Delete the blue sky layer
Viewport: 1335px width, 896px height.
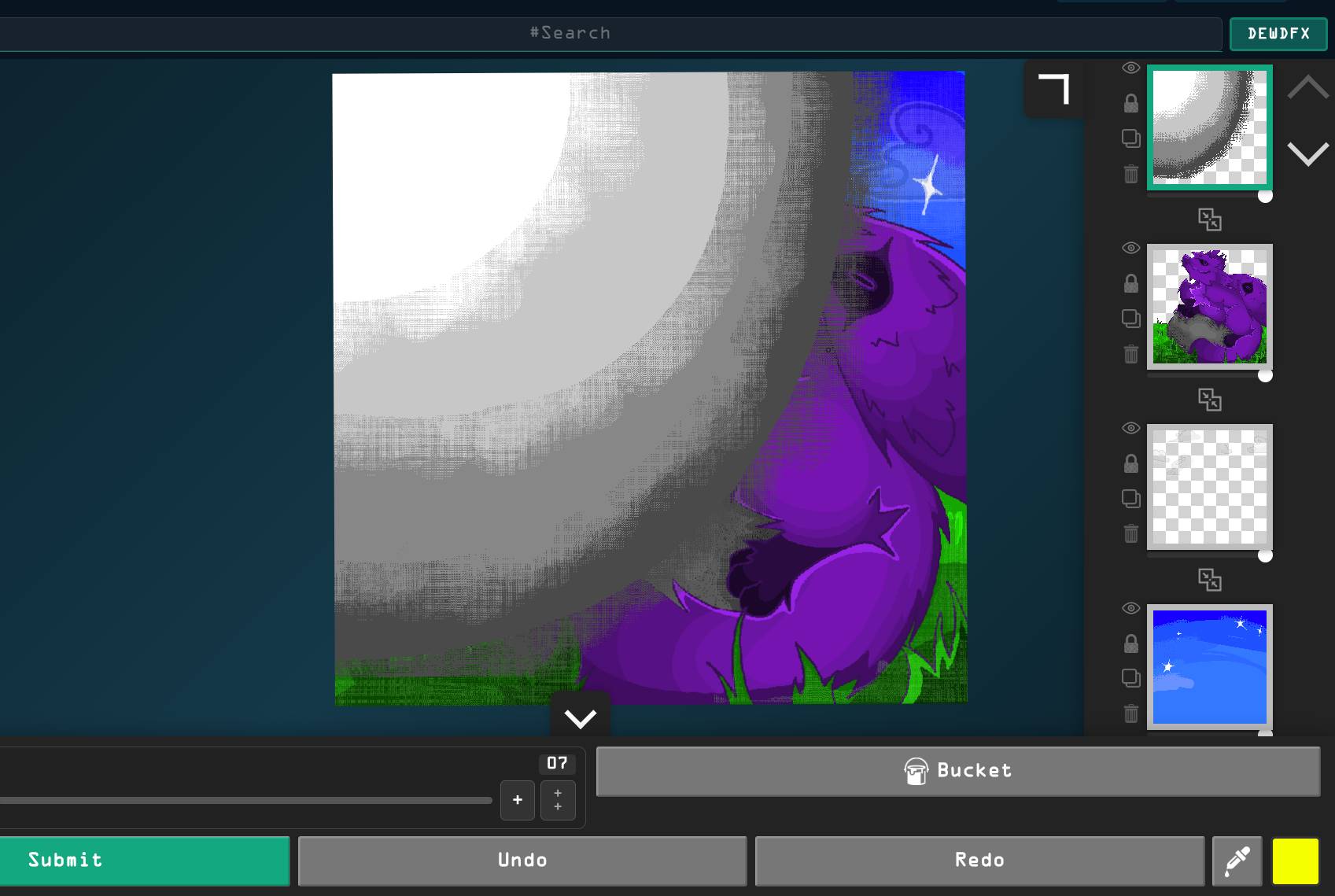[1130, 713]
